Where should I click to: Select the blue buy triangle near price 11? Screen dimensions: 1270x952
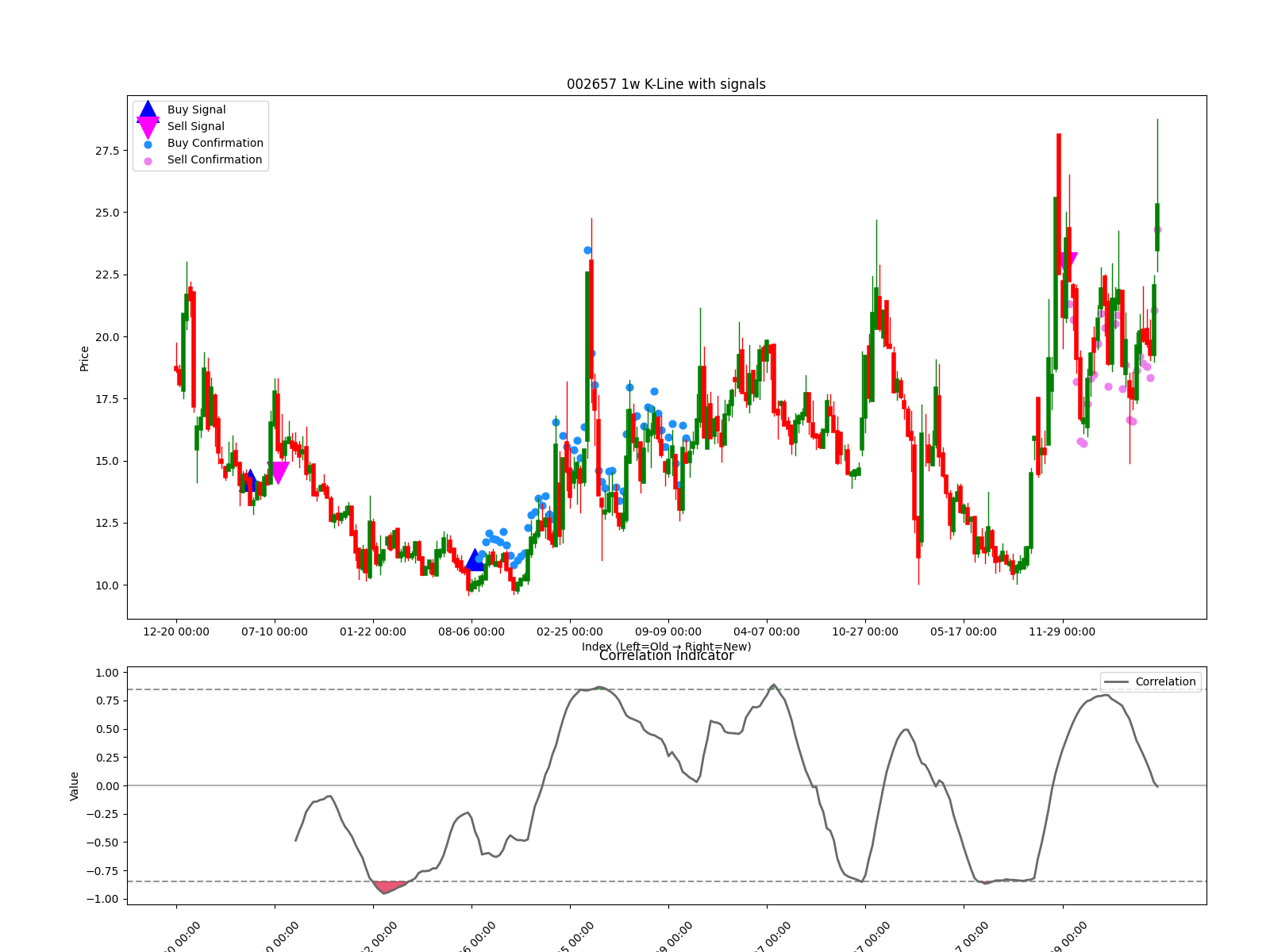(x=475, y=559)
